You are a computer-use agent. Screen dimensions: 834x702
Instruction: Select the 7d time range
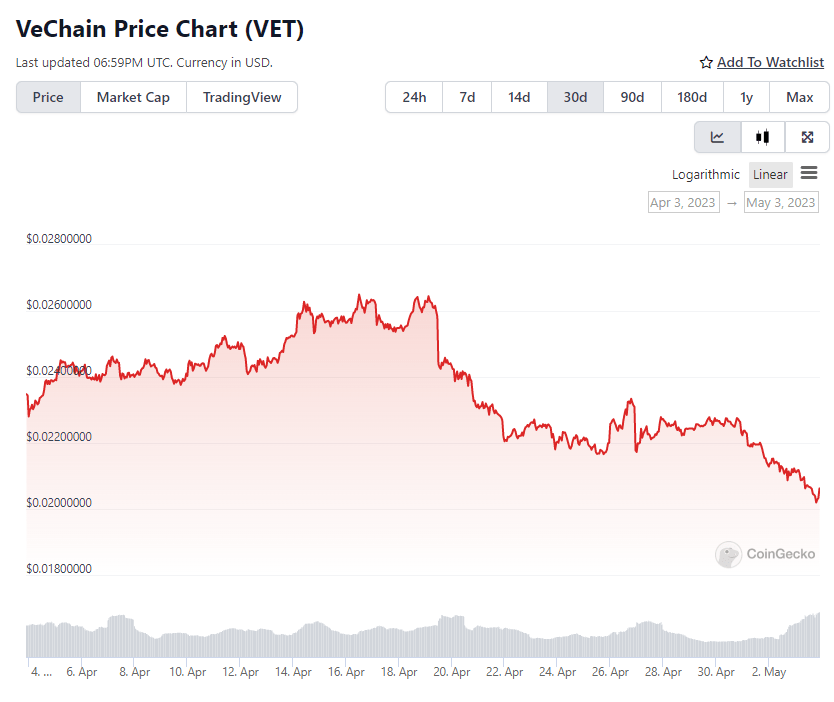[x=467, y=97]
